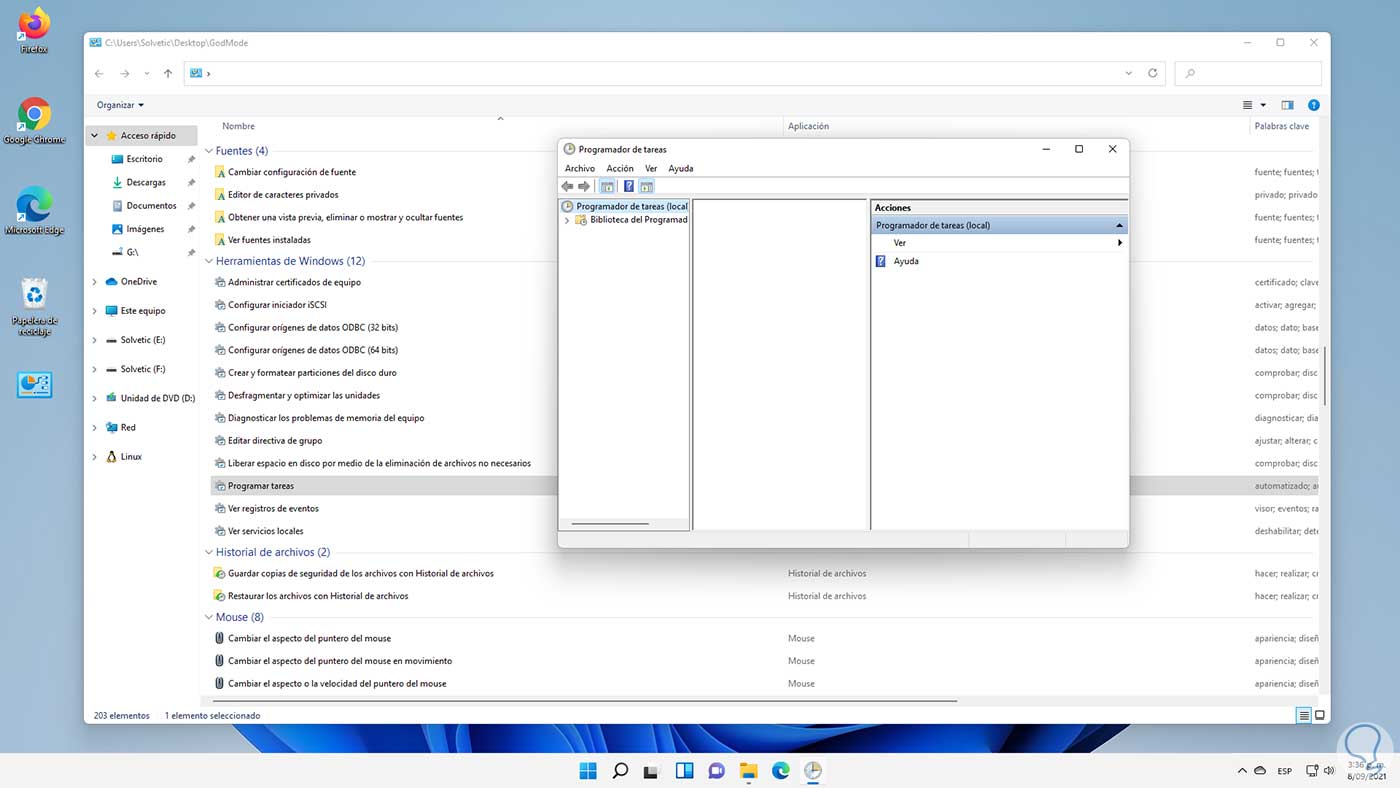Click the Ayuda icon in Acciones panel
Image resolution: width=1400 pixels, height=788 pixels.
pyautogui.click(x=881, y=261)
